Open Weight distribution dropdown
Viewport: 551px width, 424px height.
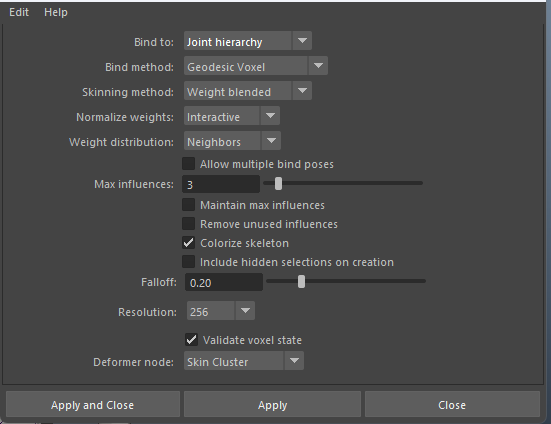tap(232, 141)
